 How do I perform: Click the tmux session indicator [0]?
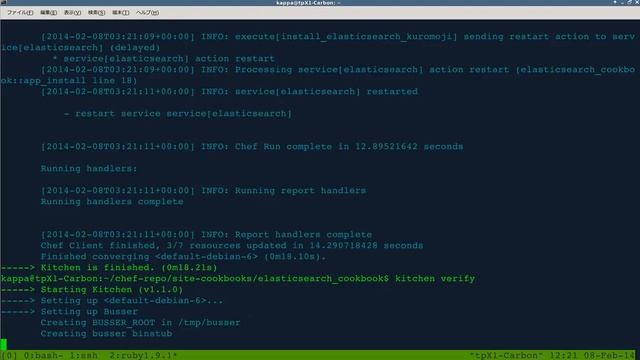[9, 355]
